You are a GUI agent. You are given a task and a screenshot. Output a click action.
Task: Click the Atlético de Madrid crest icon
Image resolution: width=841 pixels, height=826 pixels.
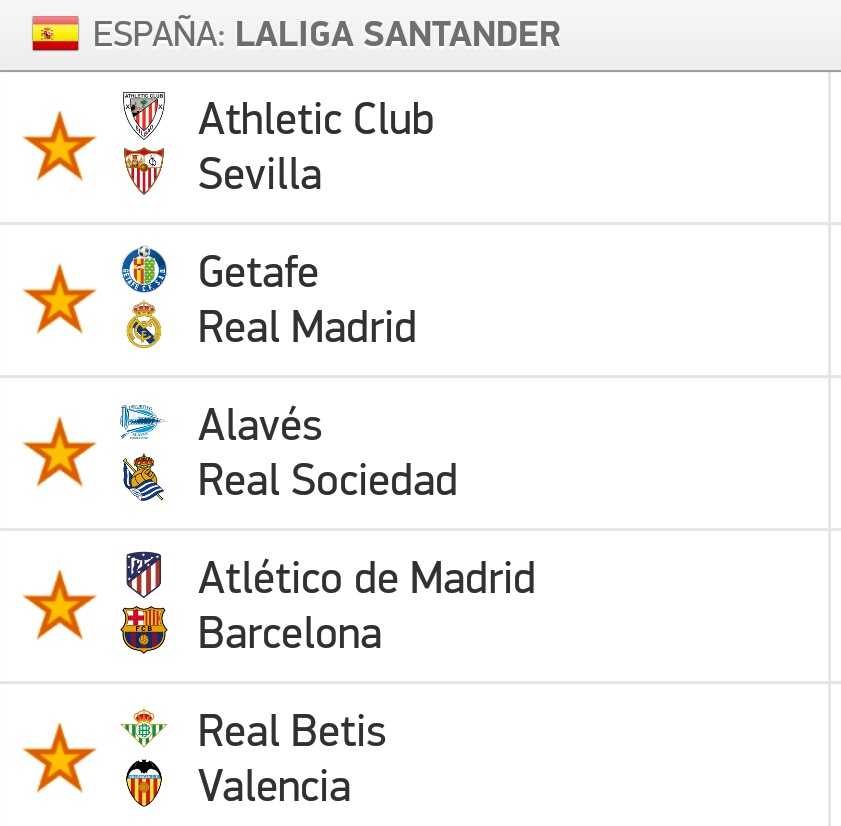click(x=143, y=575)
